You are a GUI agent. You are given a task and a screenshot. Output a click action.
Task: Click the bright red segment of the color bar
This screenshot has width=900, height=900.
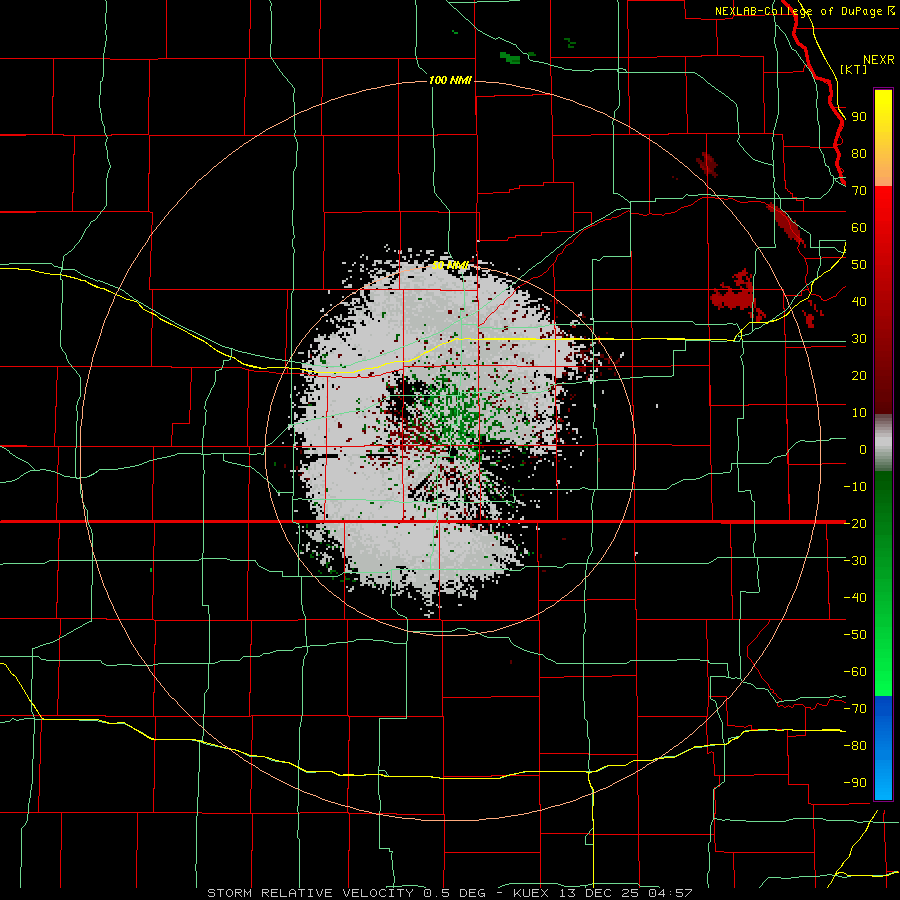(x=883, y=207)
